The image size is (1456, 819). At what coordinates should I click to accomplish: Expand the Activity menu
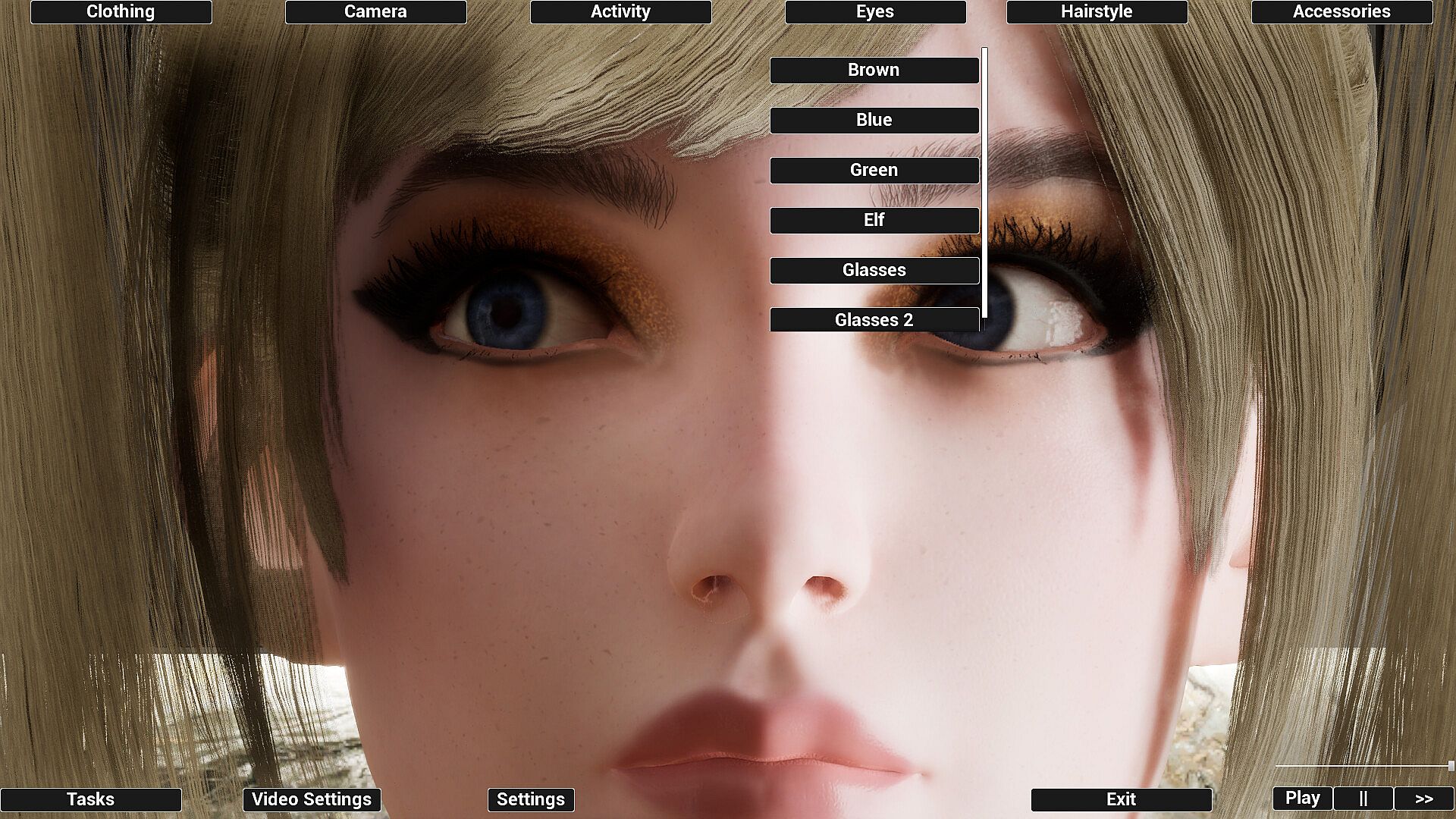(620, 12)
